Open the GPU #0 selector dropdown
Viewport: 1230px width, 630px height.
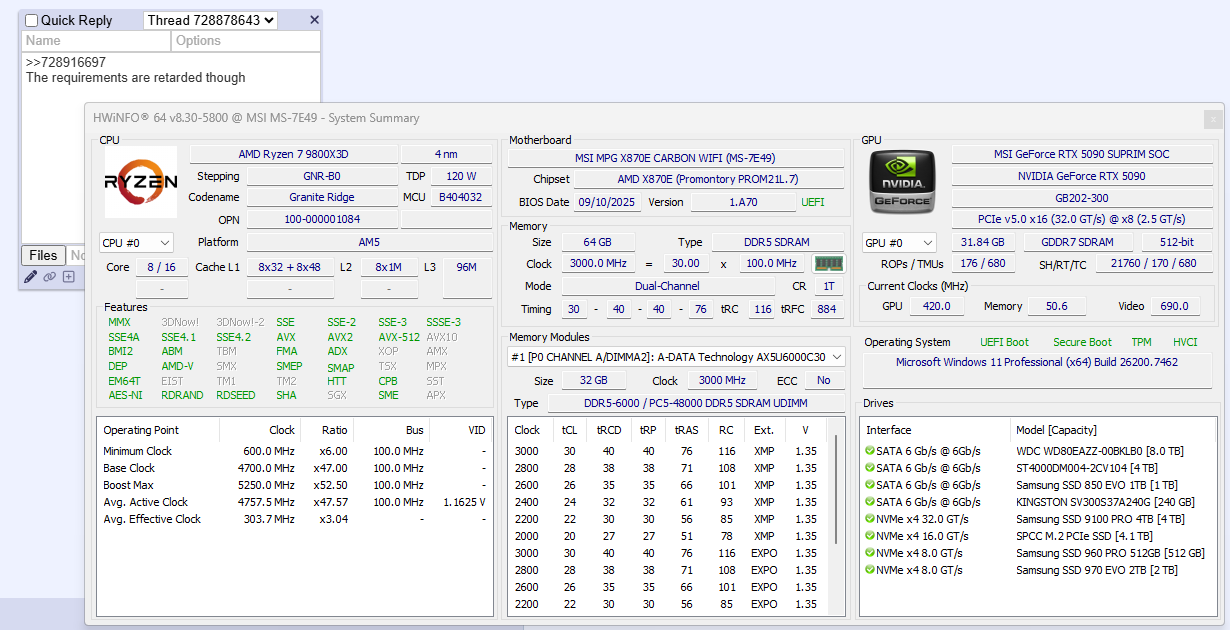900,242
